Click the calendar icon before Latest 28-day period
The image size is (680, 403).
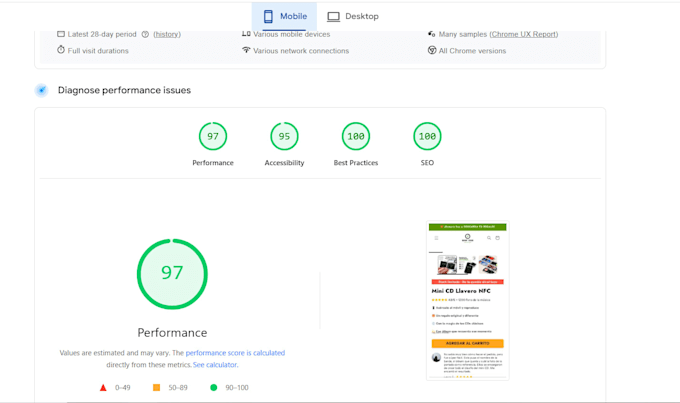(x=61, y=34)
